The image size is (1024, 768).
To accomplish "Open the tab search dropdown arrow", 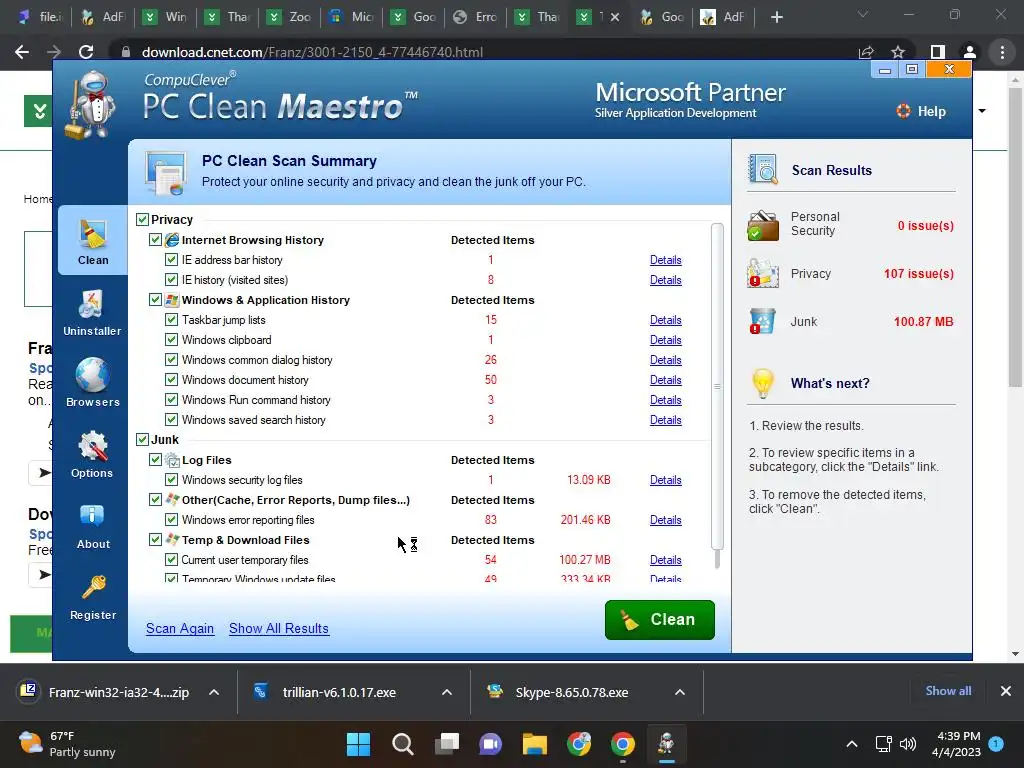I will pos(863,14).
